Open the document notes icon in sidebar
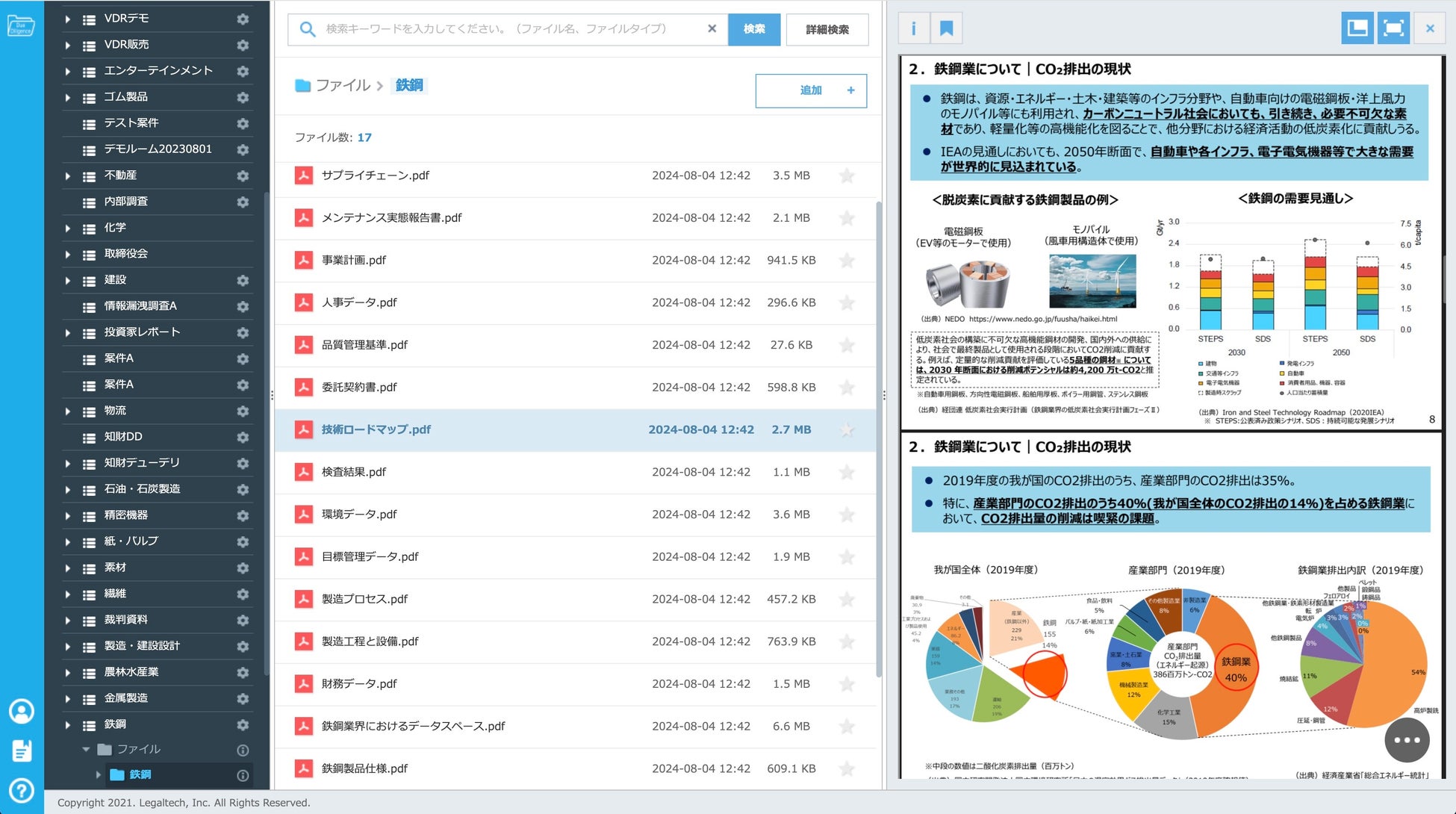The image size is (1456, 814). [22, 751]
